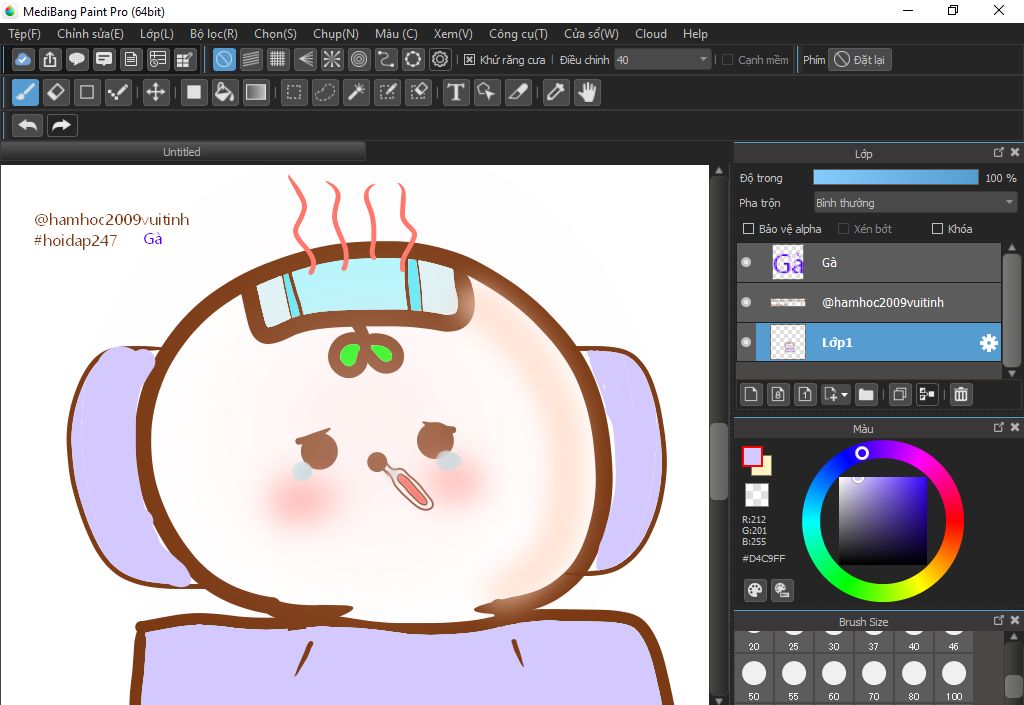The height and width of the screenshot is (705, 1024).
Task: Select the Eyedropper tool
Action: click(x=556, y=93)
